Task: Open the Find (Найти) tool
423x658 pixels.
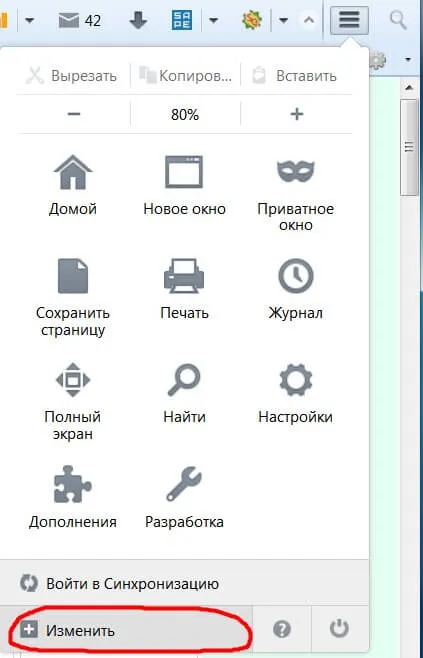Action: tap(184, 394)
